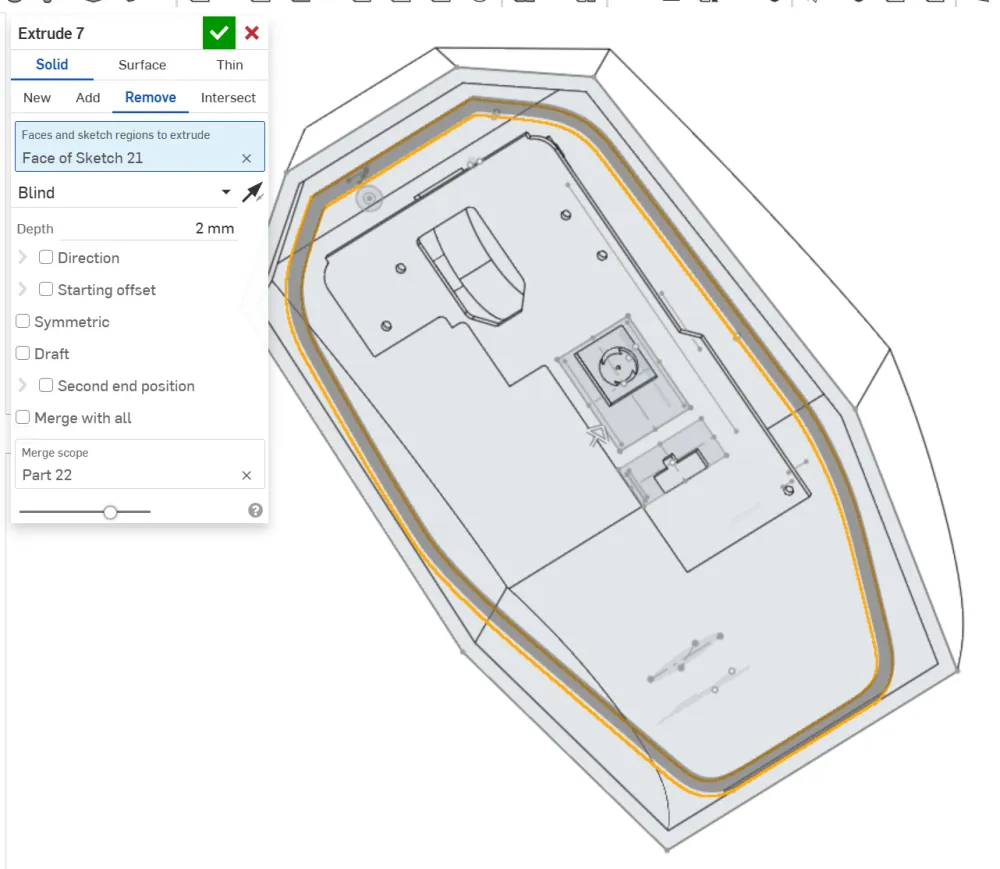Image resolution: width=1000 pixels, height=869 pixels.
Task: Clear Part 22 from merge scope
Action: click(246, 475)
